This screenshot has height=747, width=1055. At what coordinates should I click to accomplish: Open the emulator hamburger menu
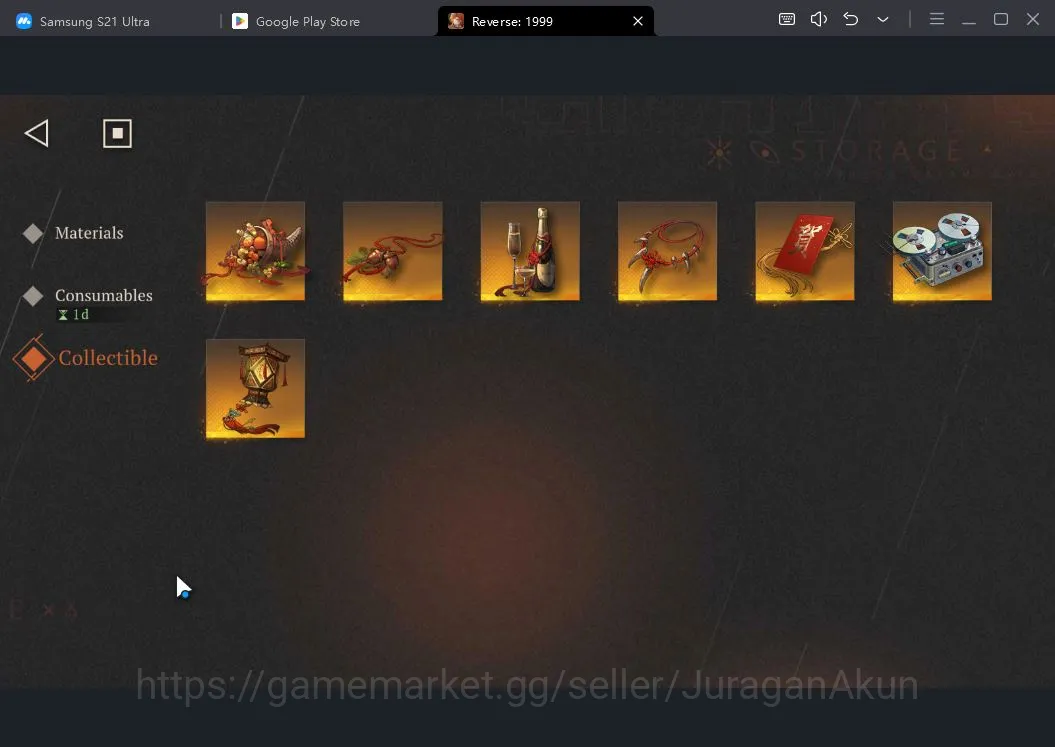[937, 19]
